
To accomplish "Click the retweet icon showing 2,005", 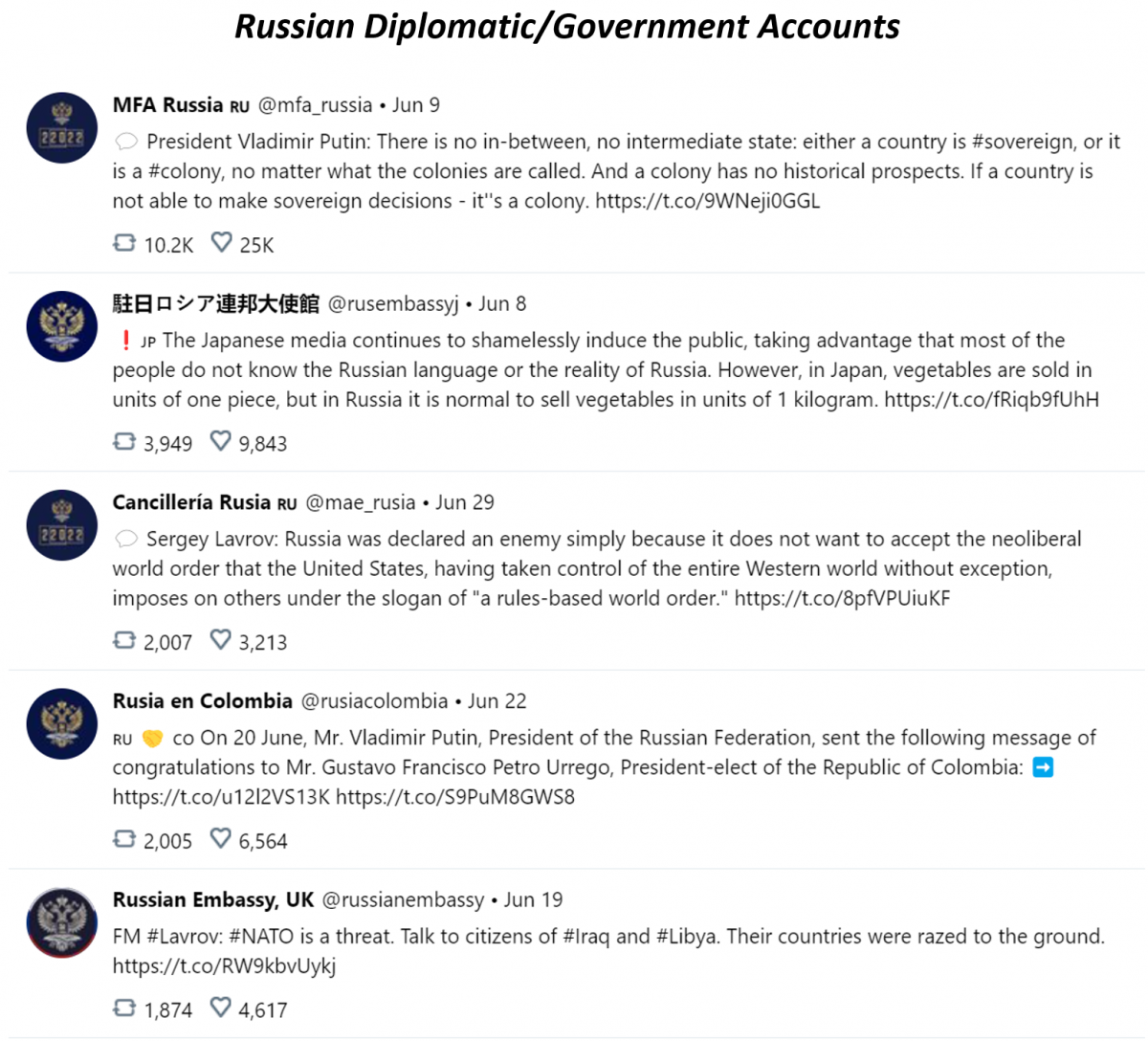I will pos(124,839).
